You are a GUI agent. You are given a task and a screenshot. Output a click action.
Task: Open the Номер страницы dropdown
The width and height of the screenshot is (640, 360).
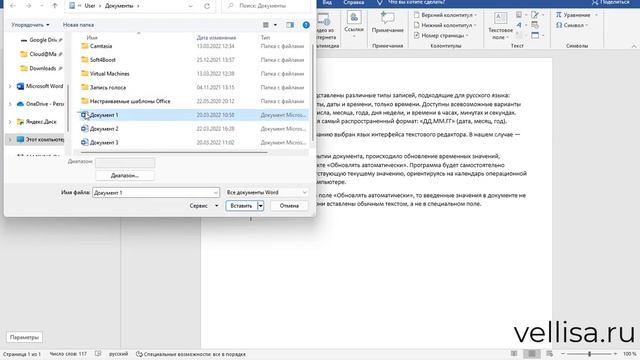(x=441, y=36)
